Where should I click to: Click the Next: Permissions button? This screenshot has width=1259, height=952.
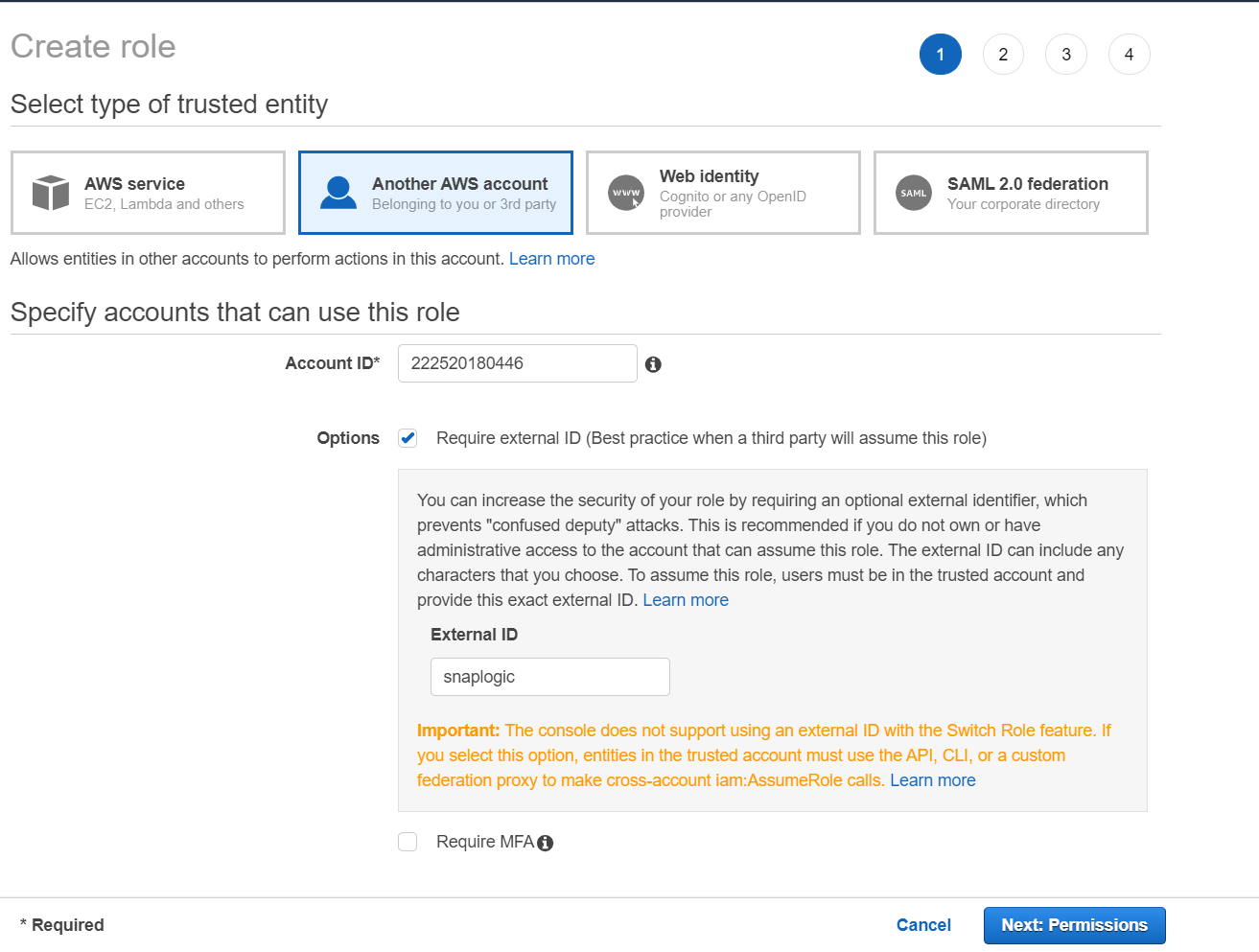pyautogui.click(x=1074, y=924)
